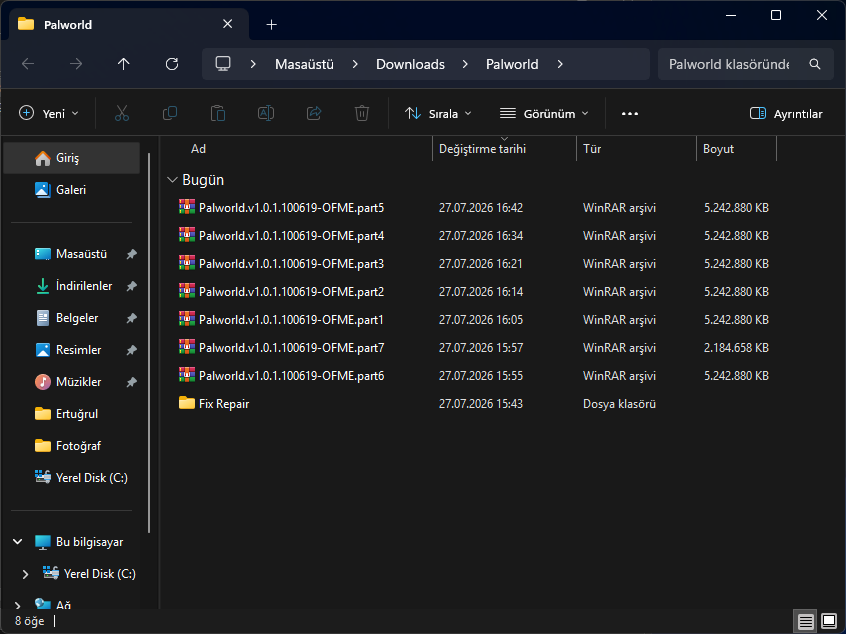846x634 pixels.
Task: Unpin Resimler using its pin icon
Action: pyautogui.click(x=131, y=350)
